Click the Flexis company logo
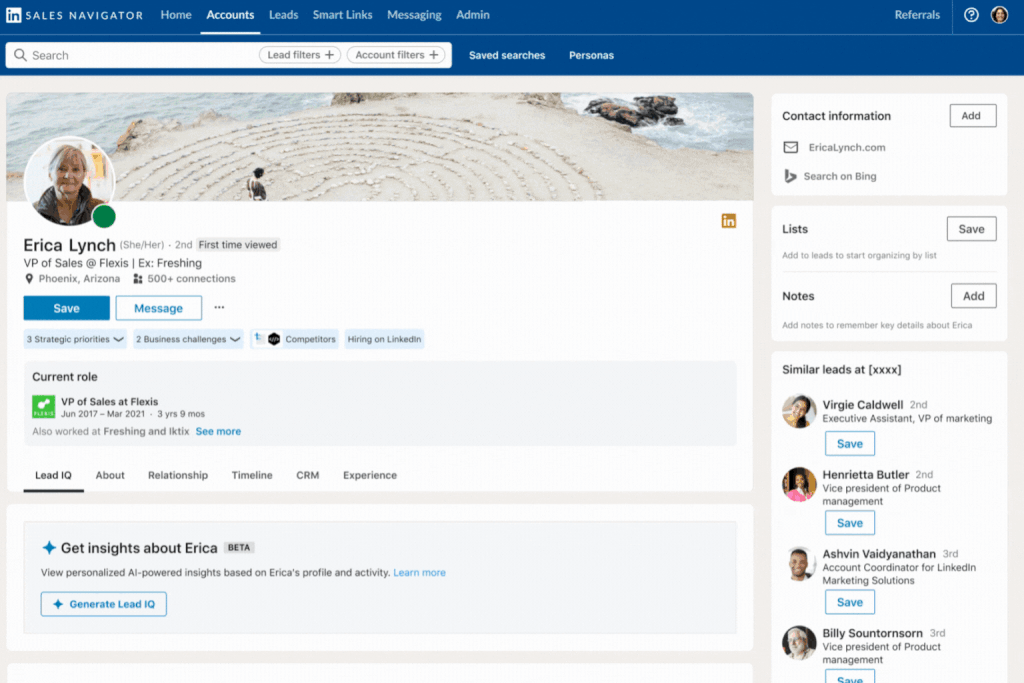The image size is (1024, 683). (x=44, y=407)
